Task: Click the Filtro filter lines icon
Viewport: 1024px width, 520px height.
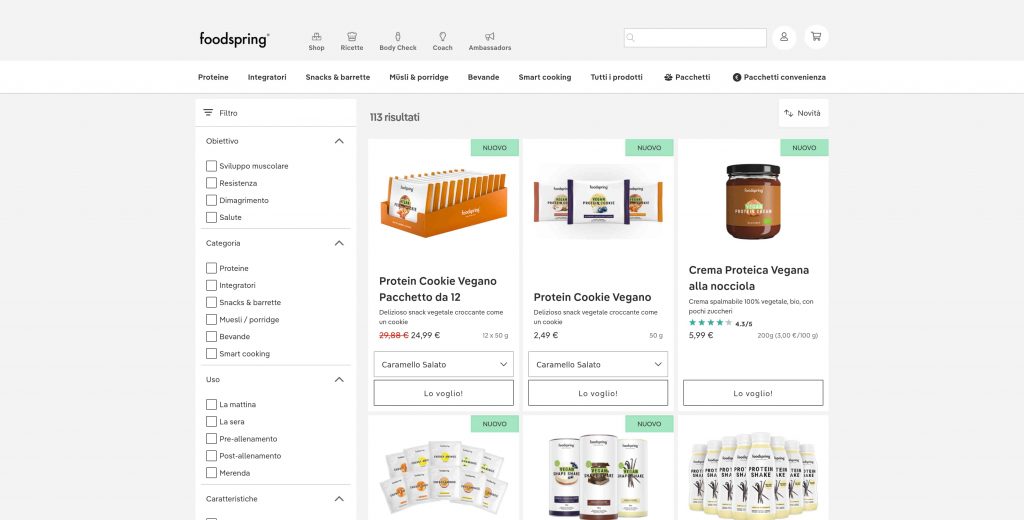Action: [x=208, y=112]
